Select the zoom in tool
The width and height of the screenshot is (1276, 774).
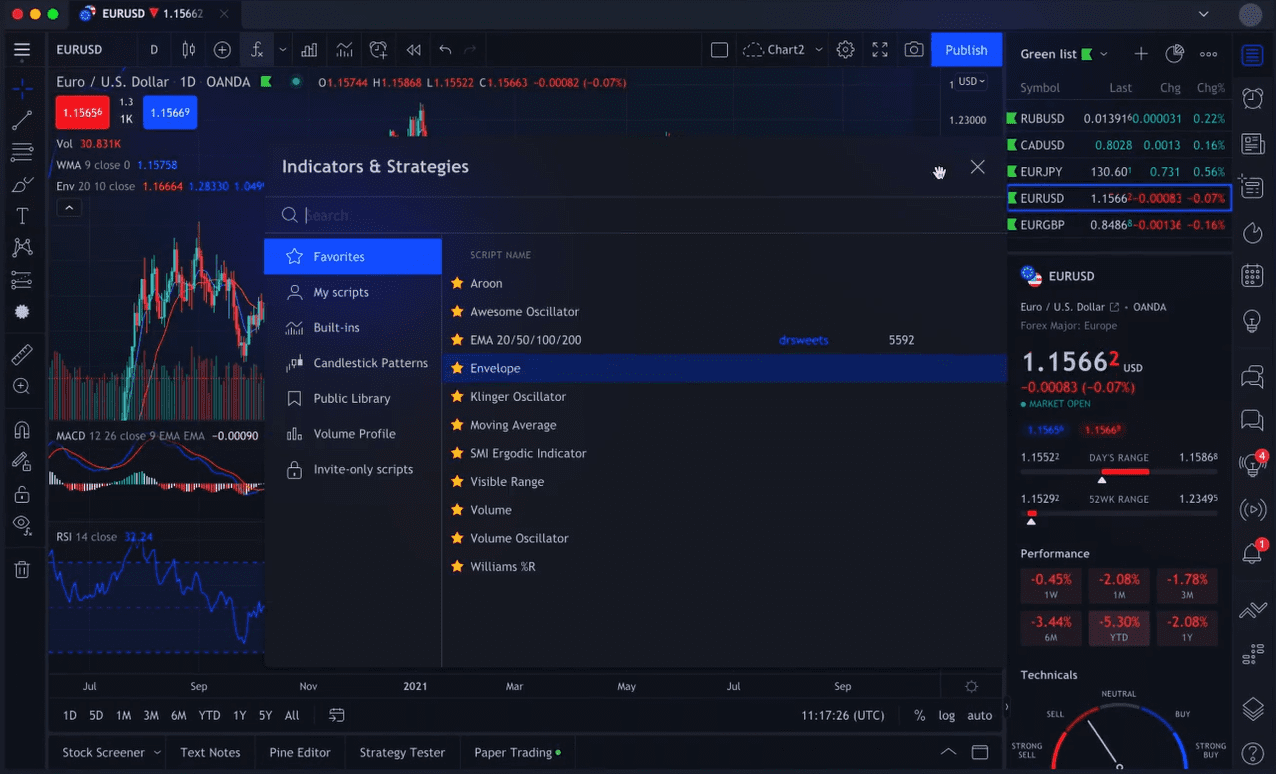[x=22, y=386]
